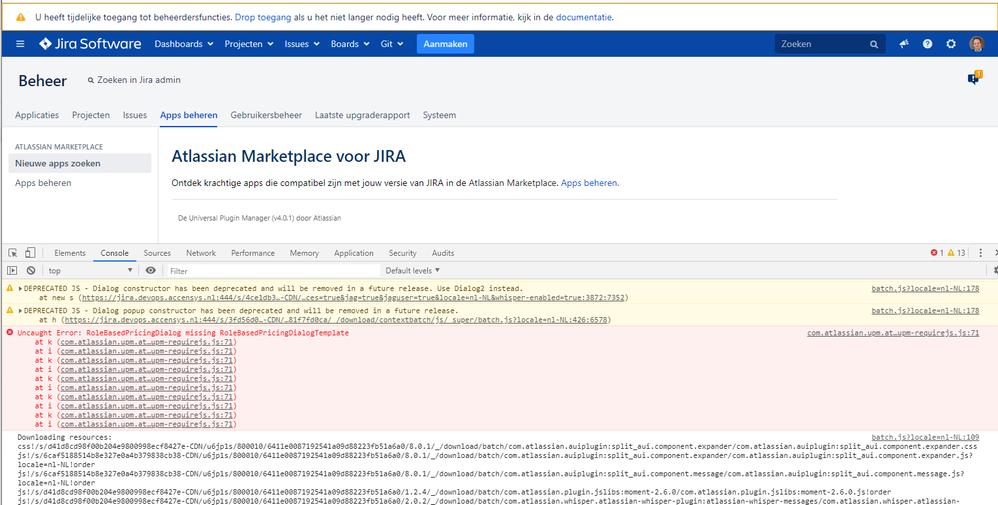Switch to the Issues admin tab
The width and height of the screenshot is (998, 505).
(x=135, y=115)
